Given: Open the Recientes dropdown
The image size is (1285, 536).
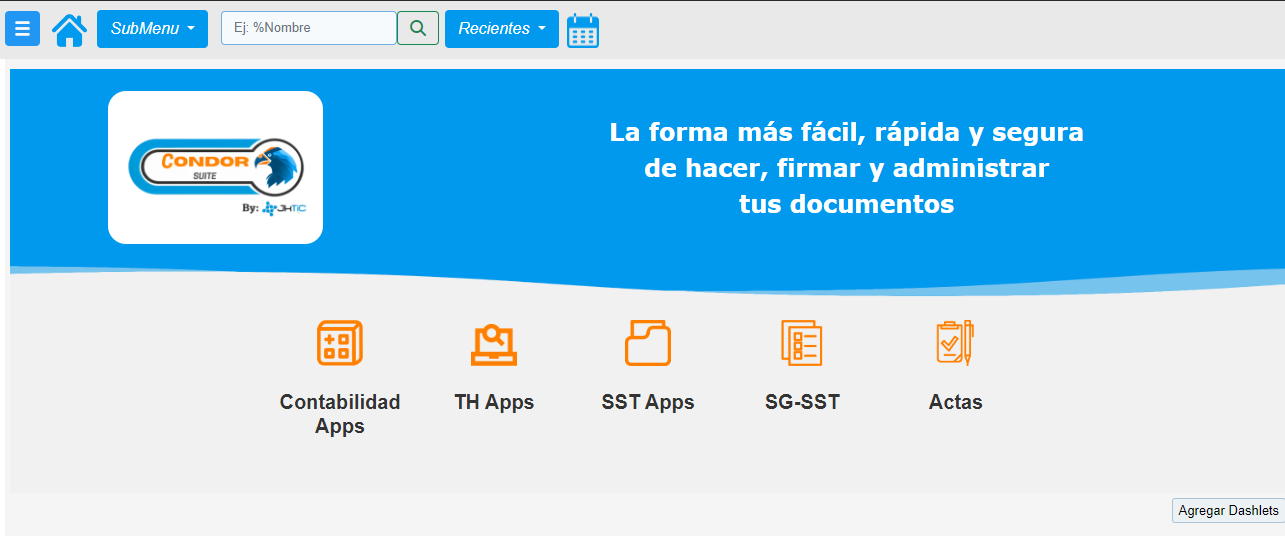Looking at the screenshot, I should point(502,29).
